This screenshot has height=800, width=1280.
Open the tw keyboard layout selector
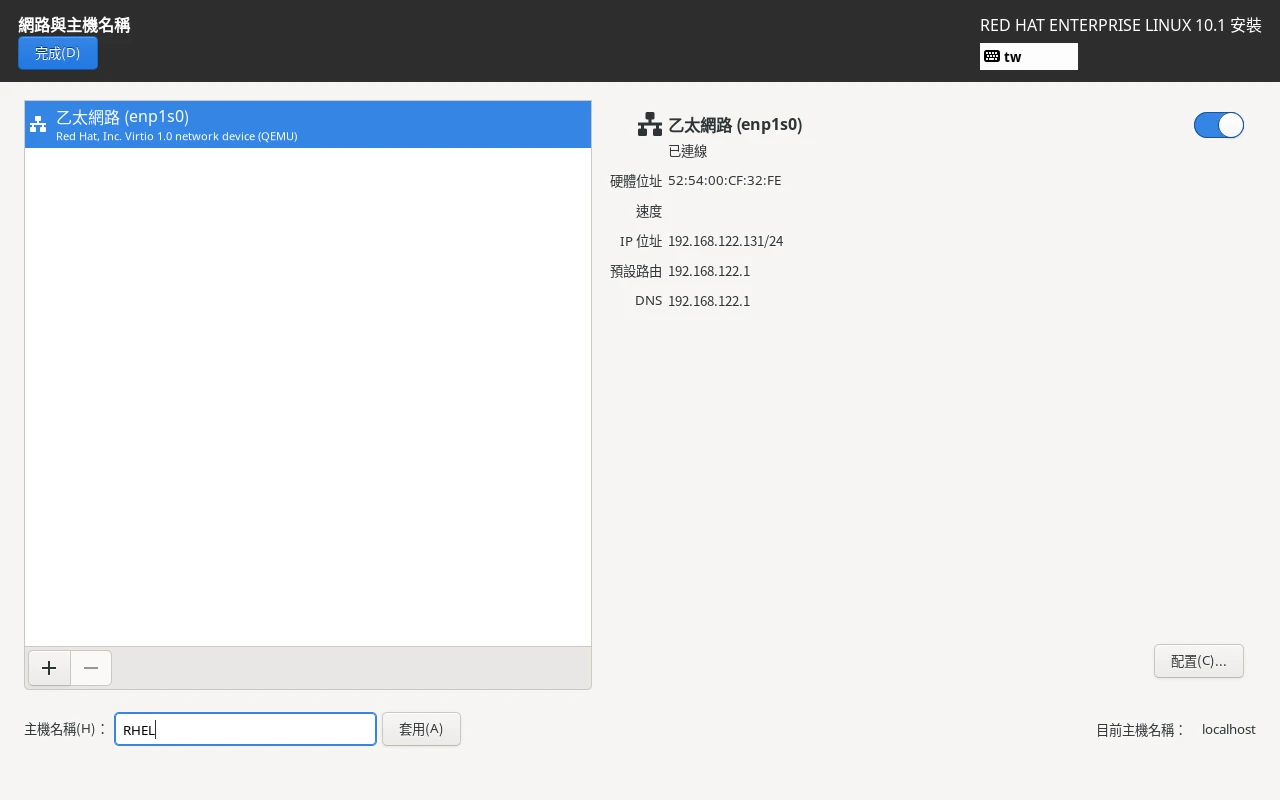pos(1029,56)
